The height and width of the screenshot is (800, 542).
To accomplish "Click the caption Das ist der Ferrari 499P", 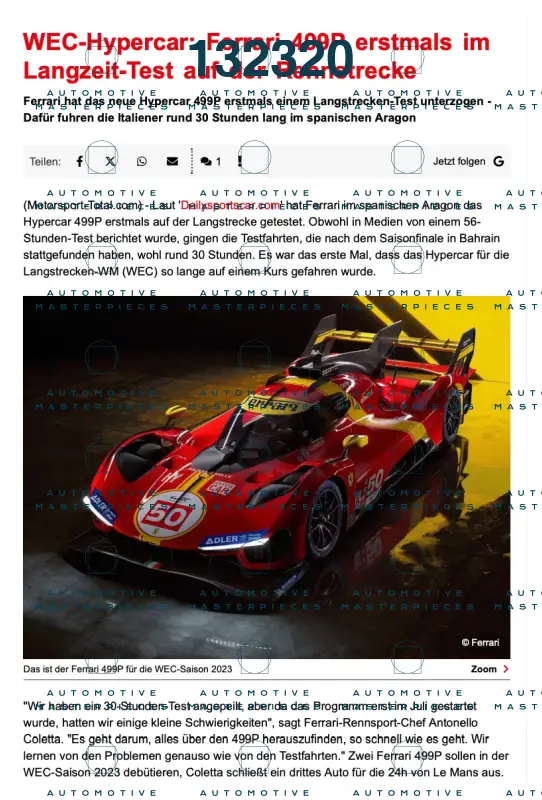I will [128, 669].
